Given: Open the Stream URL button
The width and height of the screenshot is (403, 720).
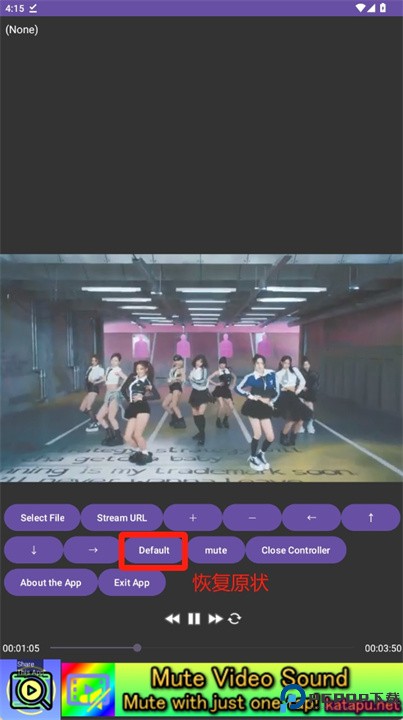Looking at the screenshot, I should (x=122, y=518).
